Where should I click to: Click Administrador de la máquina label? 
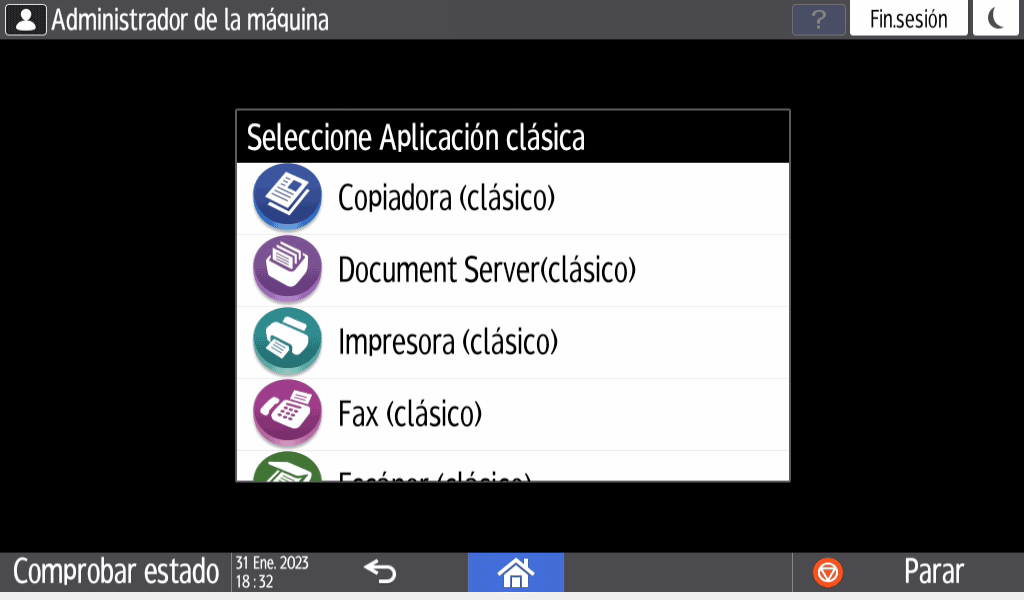pyautogui.click(x=190, y=20)
